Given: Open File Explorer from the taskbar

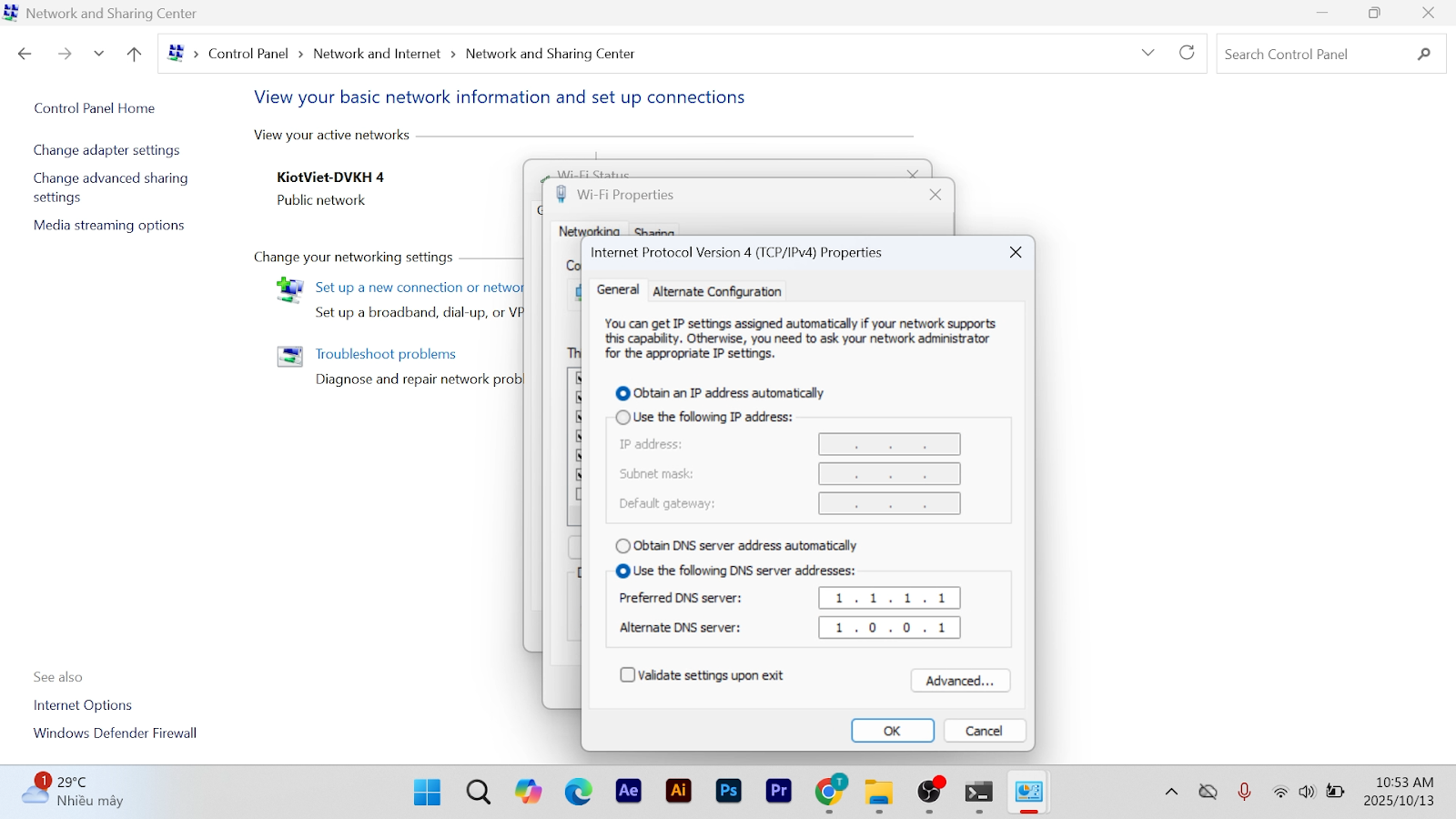Looking at the screenshot, I should pos(879,792).
